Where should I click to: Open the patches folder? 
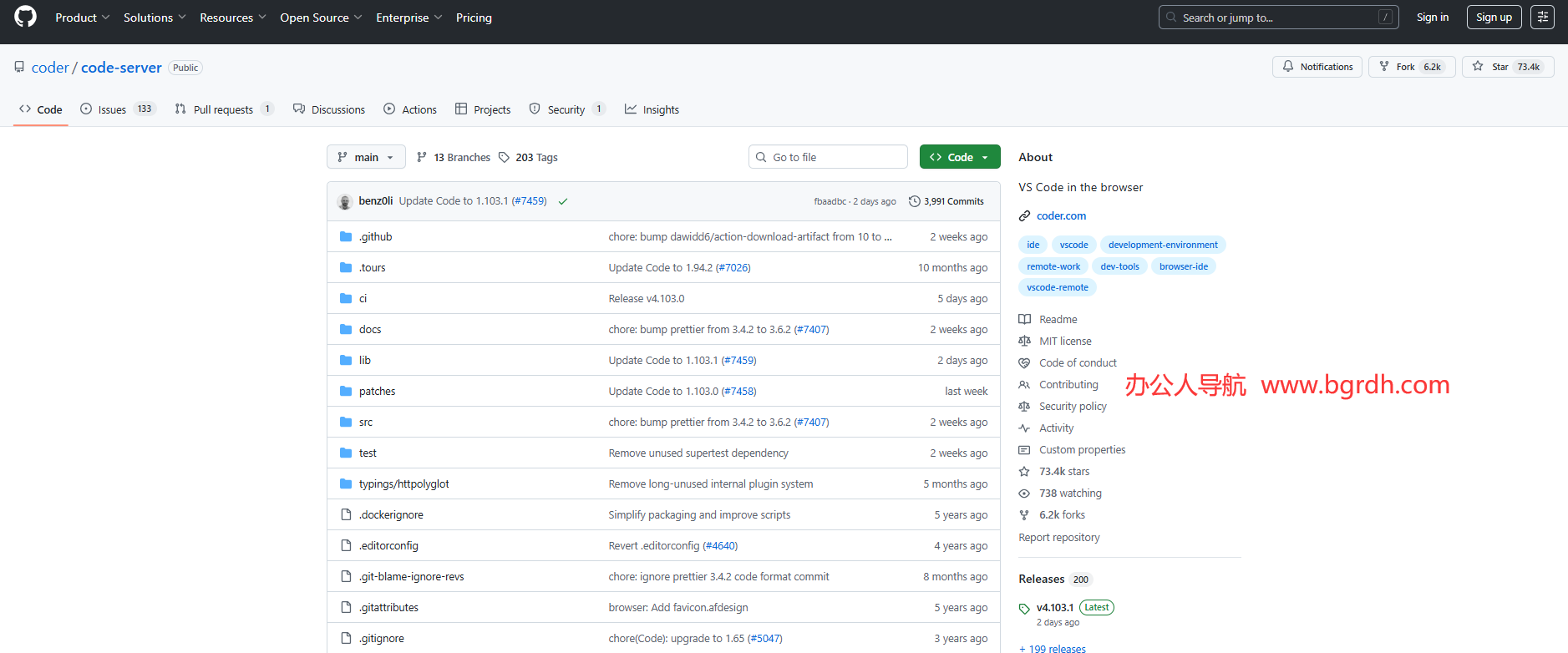click(x=377, y=391)
